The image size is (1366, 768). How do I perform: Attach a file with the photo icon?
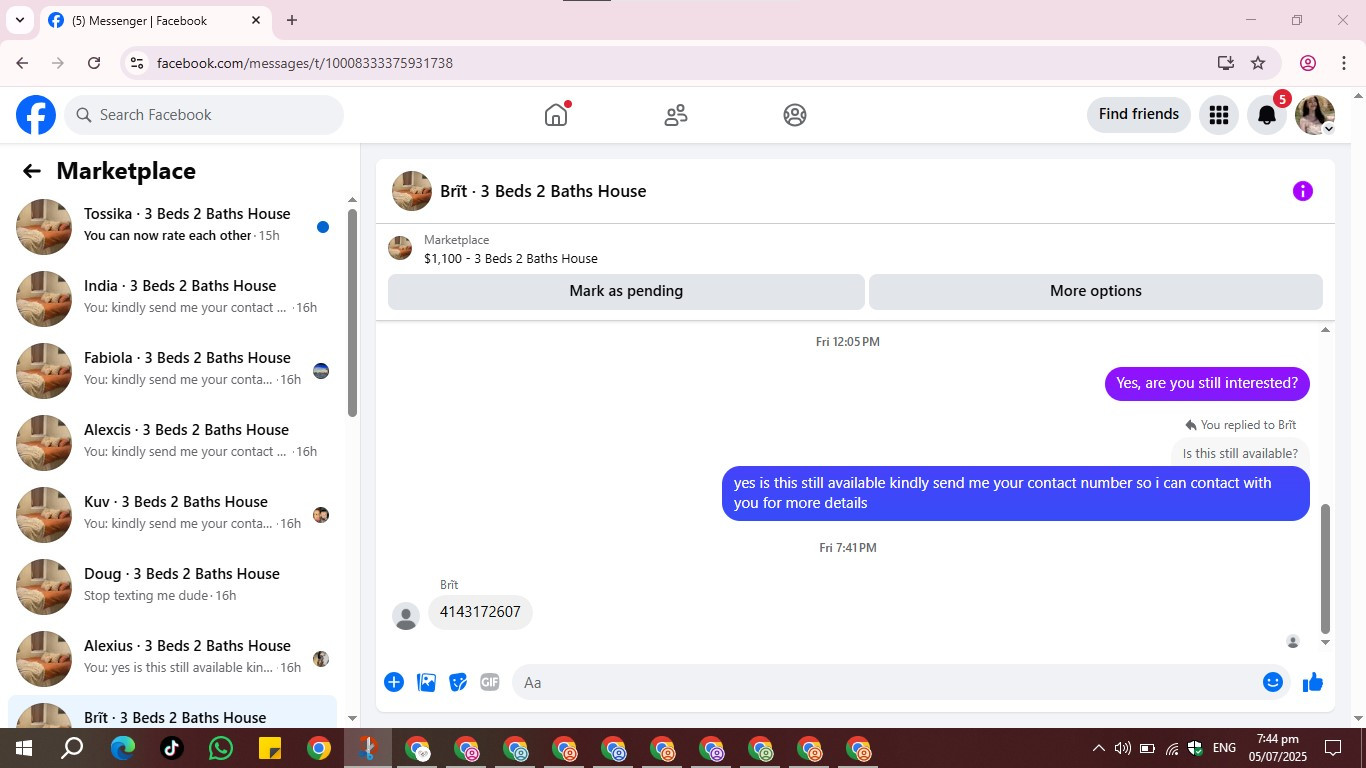(x=426, y=682)
